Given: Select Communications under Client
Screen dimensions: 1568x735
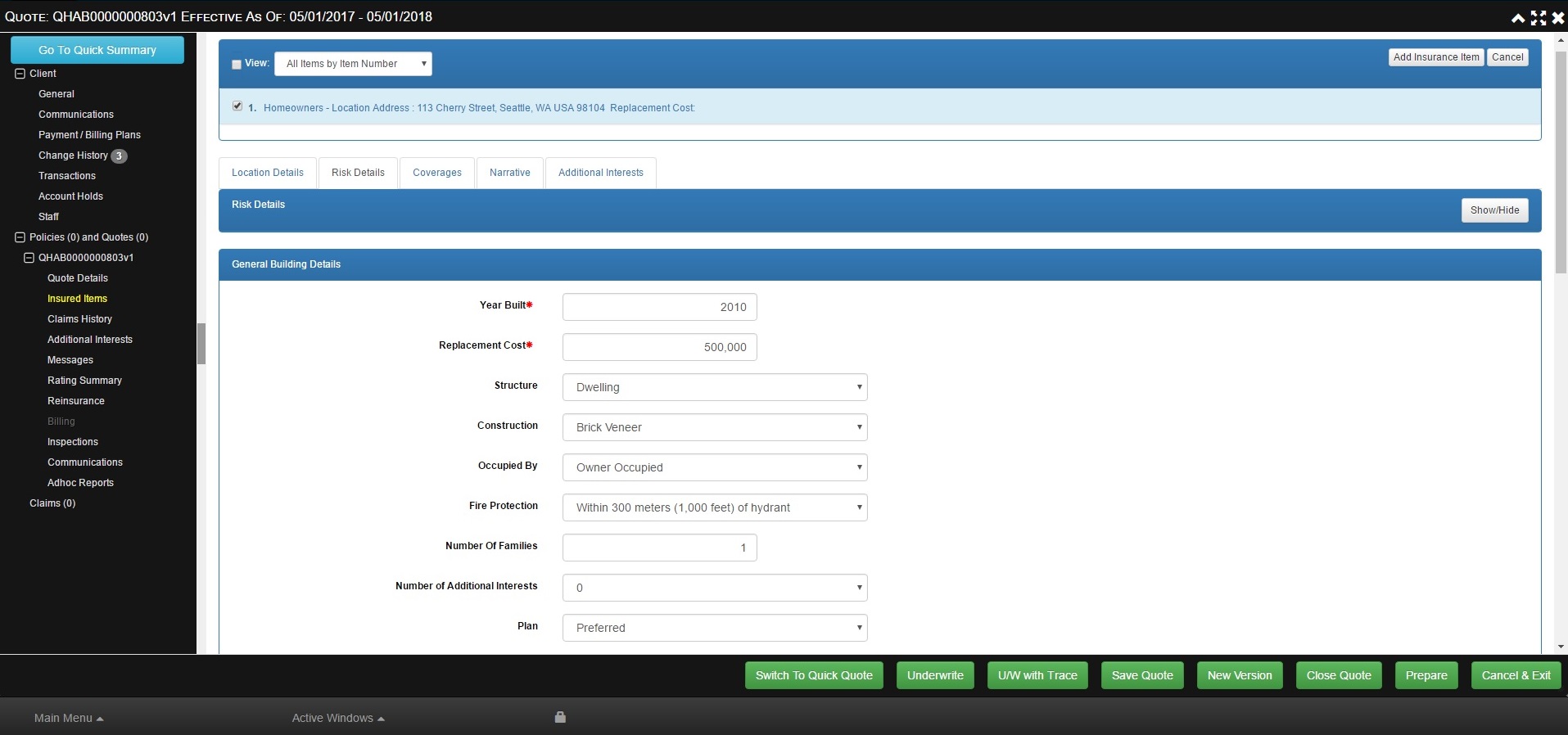Looking at the screenshot, I should tap(76, 115).
